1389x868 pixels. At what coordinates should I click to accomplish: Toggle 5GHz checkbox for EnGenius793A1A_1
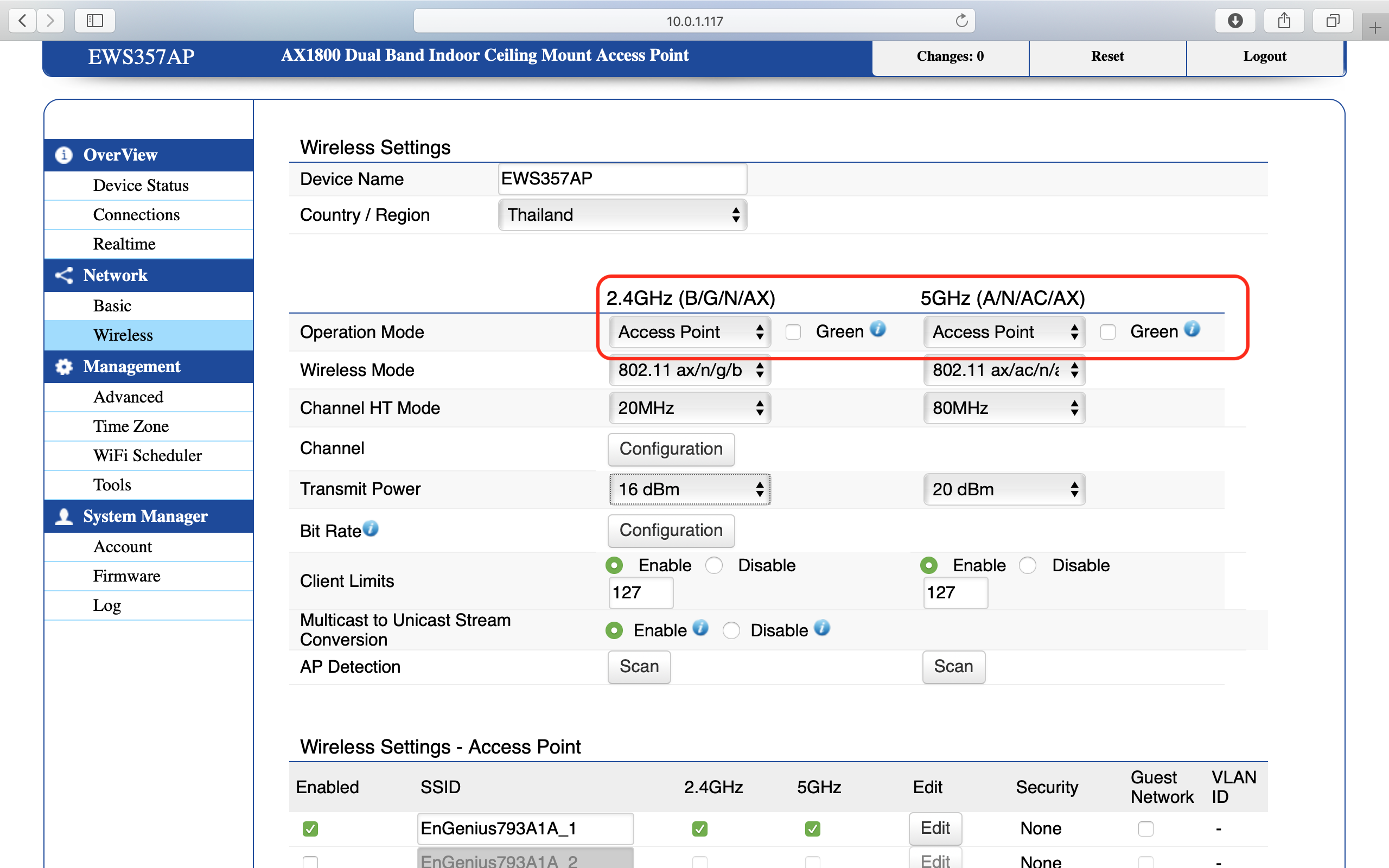pos(813,829)
